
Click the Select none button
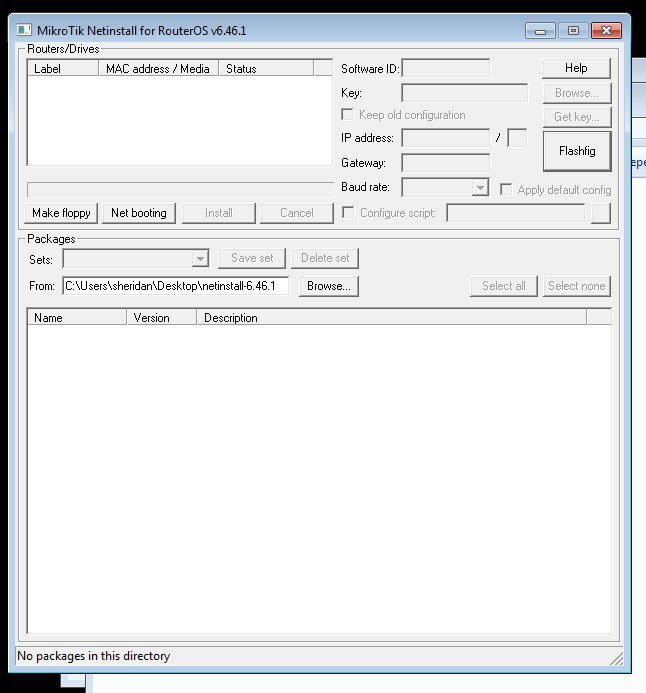577,286
